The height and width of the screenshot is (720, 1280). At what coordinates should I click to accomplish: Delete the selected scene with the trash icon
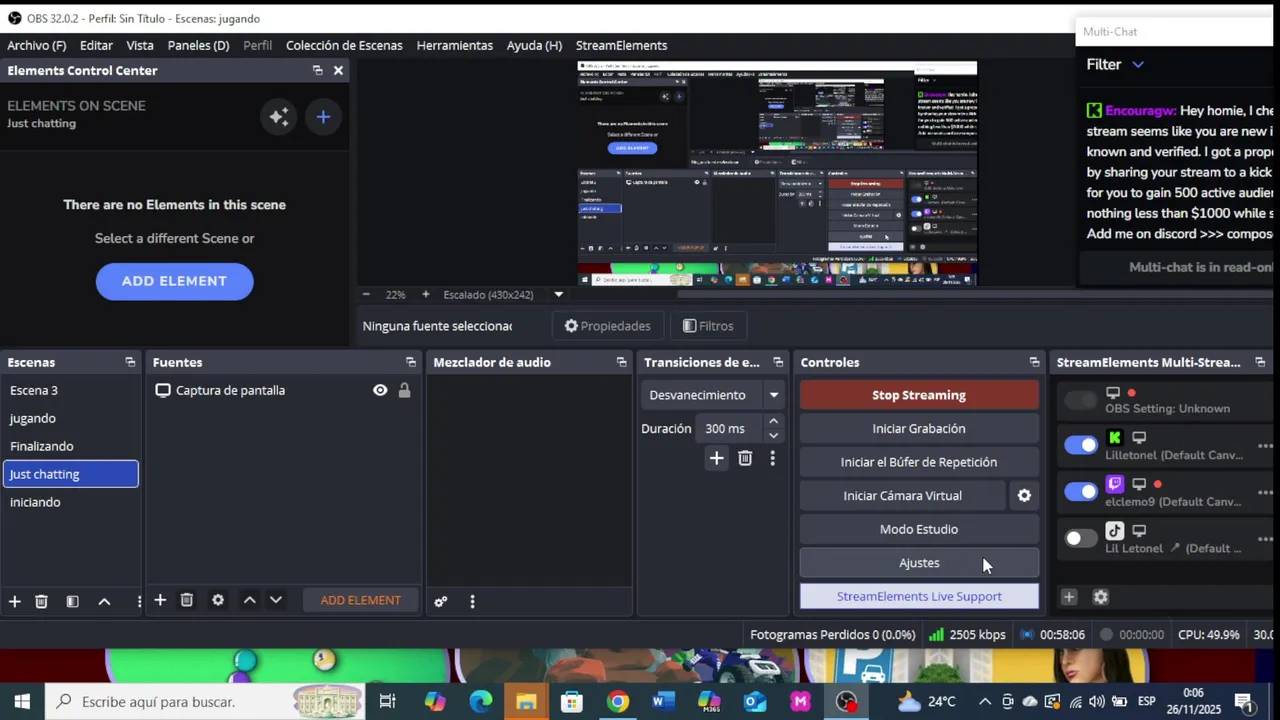[41, 601]
